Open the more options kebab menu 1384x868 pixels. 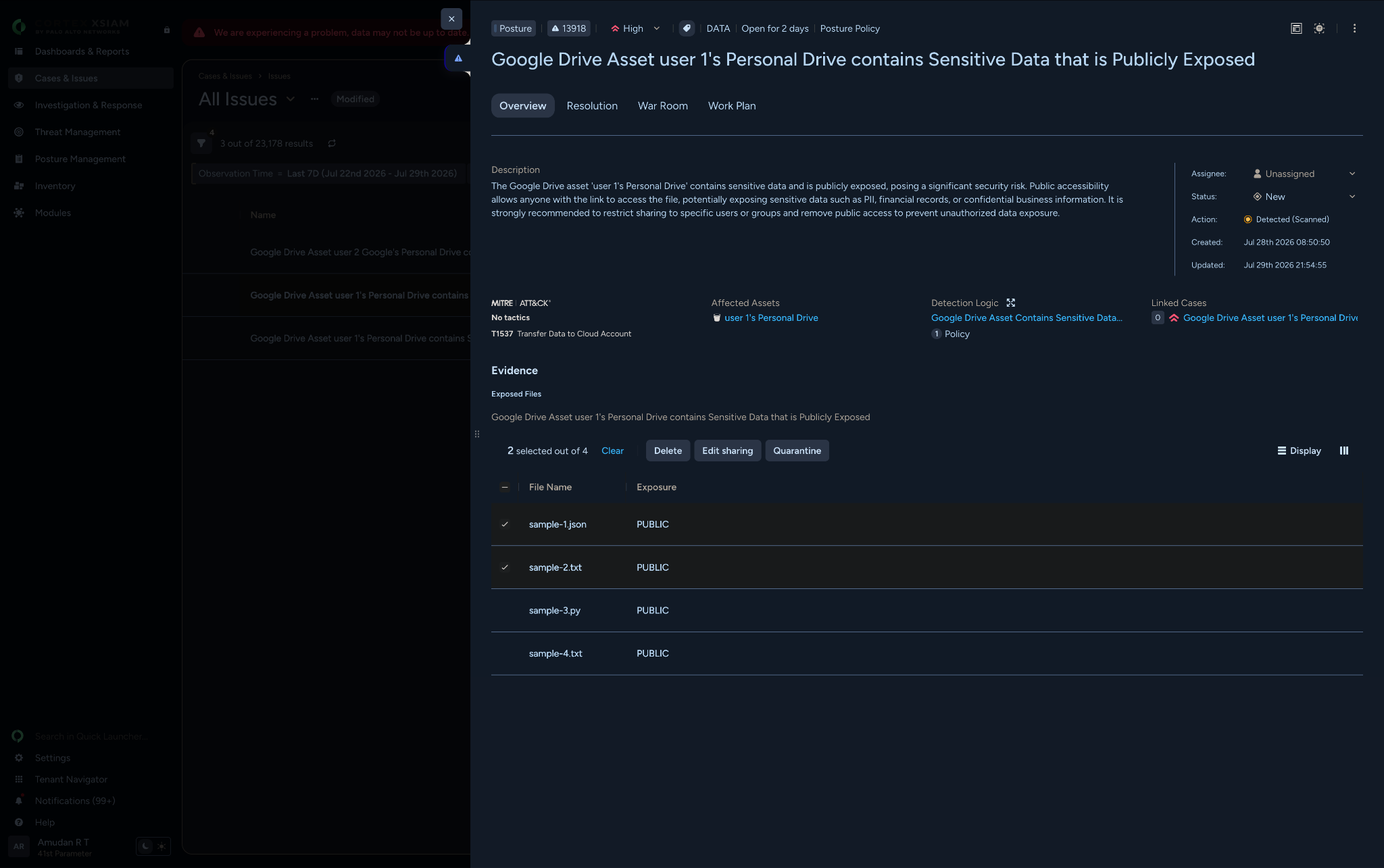tap(1354, 28)
